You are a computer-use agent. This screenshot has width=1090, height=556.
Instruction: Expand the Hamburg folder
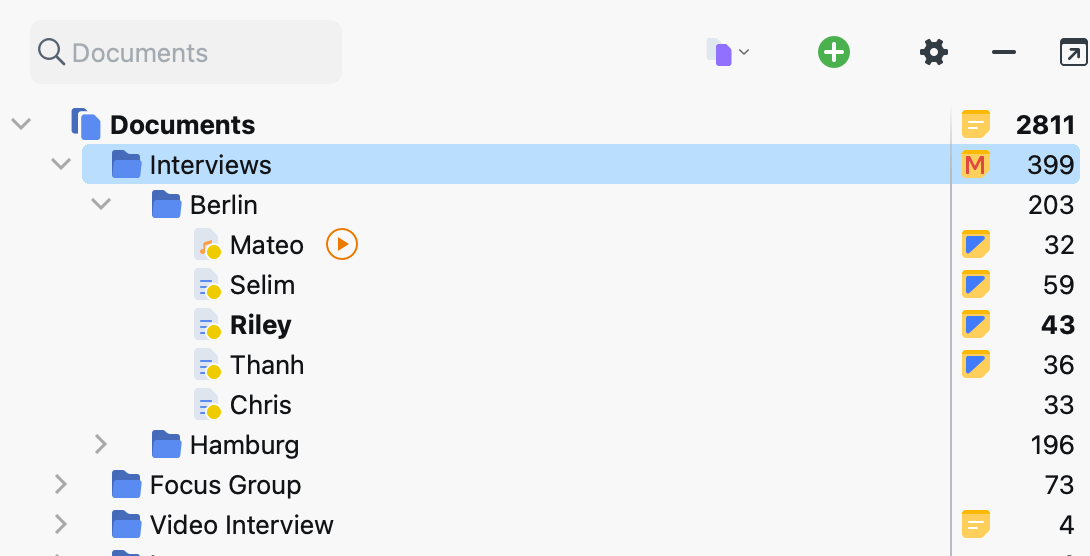pyautogui.click(x=101, y=445)
